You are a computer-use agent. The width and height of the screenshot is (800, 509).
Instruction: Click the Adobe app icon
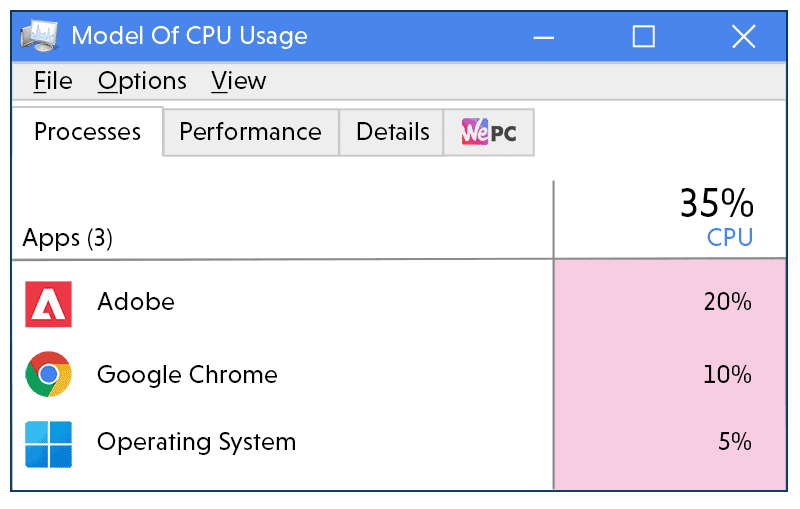pyautogui.click(x=48, y=304)
